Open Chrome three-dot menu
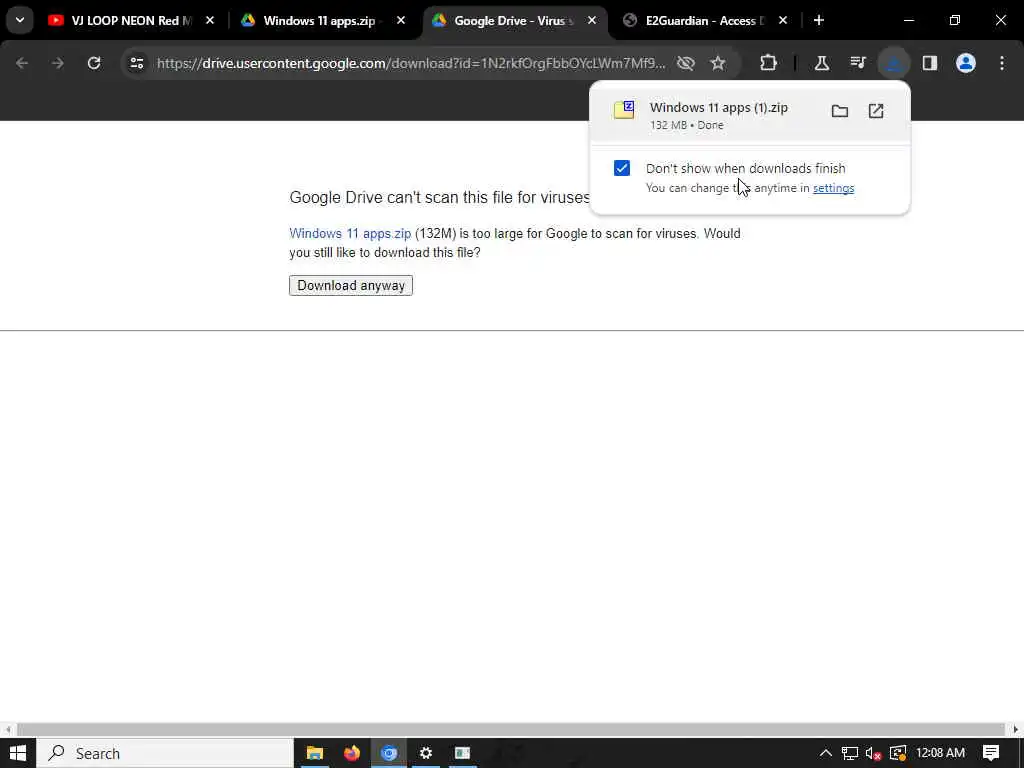The image size is (1024, 768). [1002, 63]
